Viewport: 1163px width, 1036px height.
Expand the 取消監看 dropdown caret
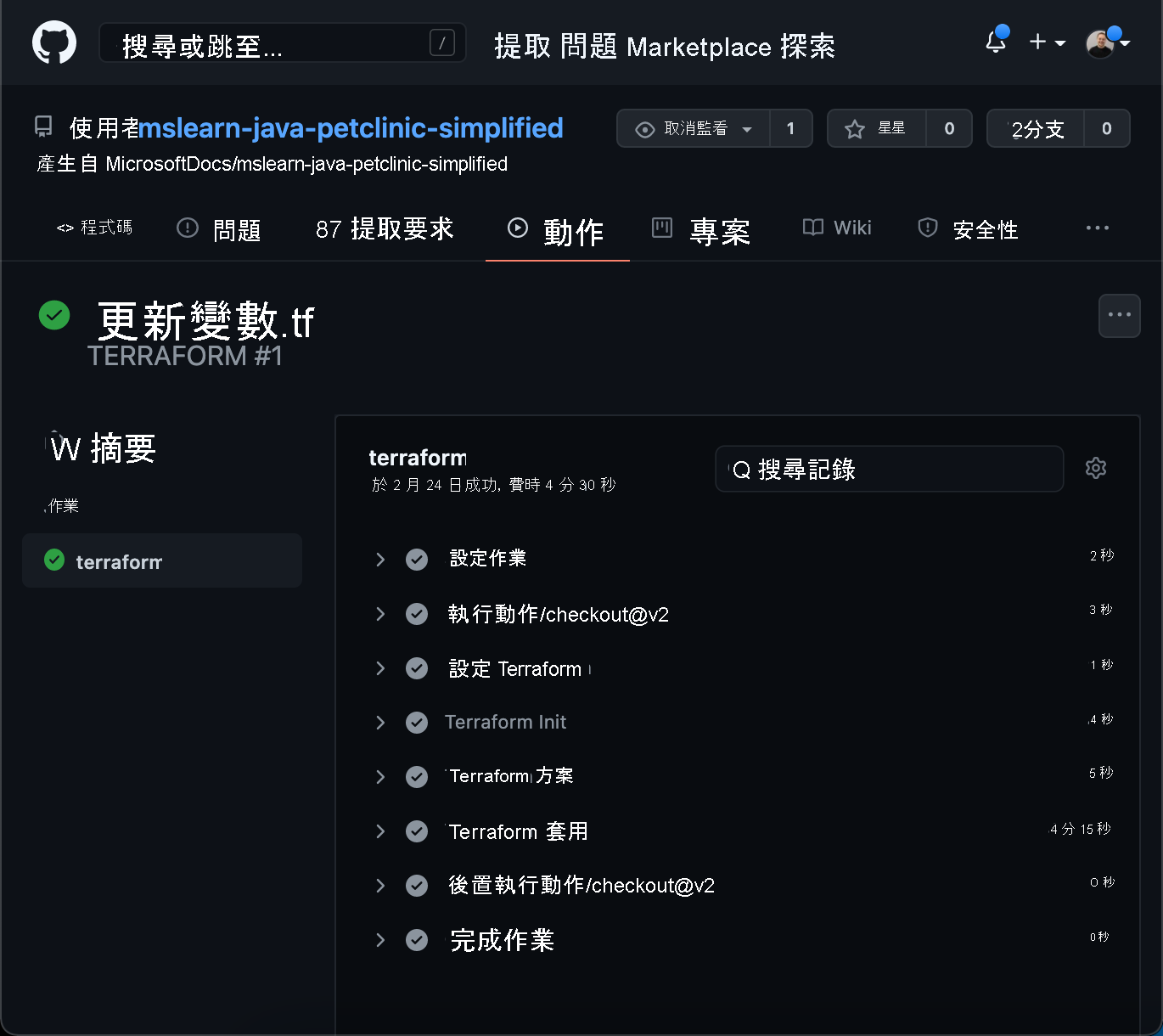tap(747, 129)
